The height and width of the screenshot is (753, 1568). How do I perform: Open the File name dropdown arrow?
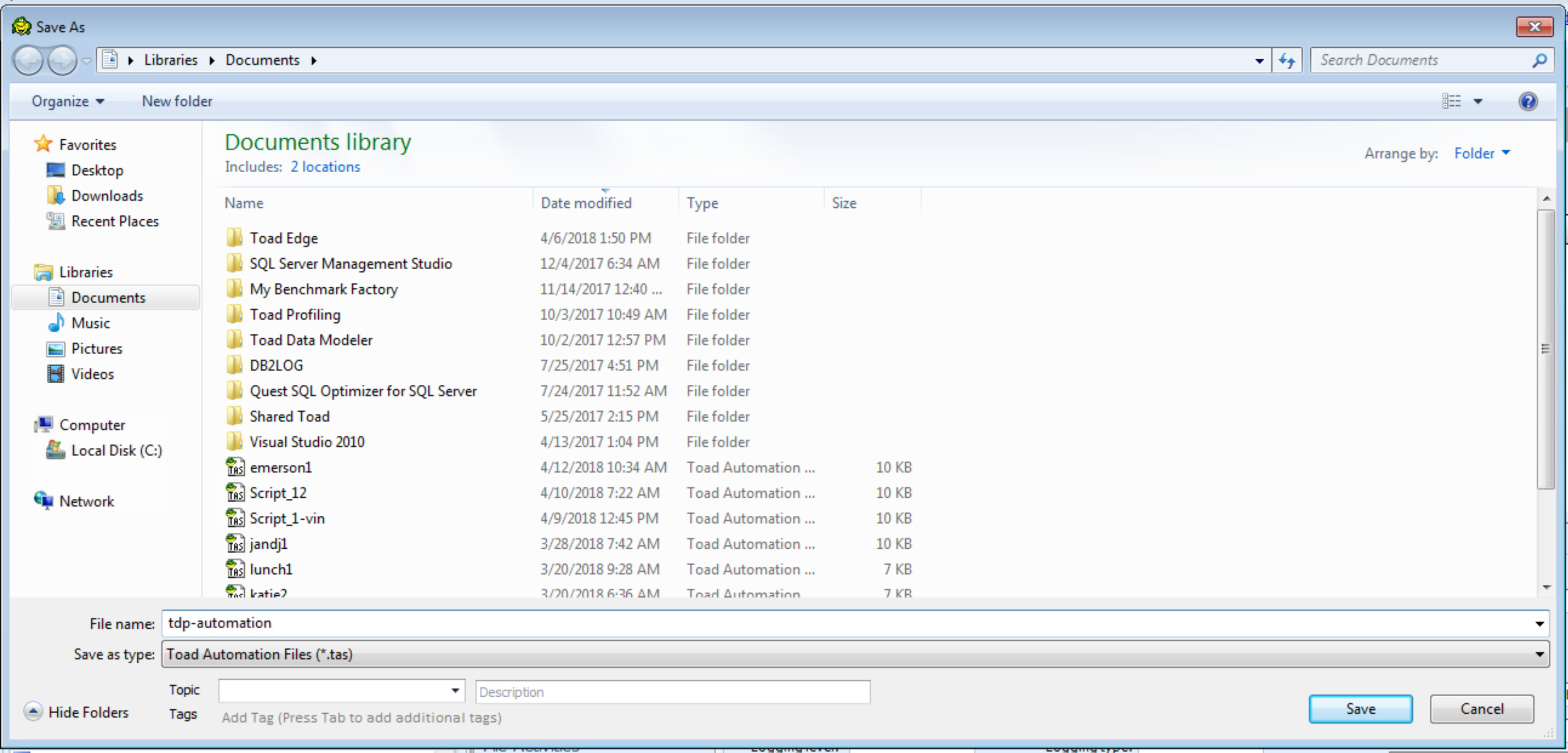click(1539, 623)
